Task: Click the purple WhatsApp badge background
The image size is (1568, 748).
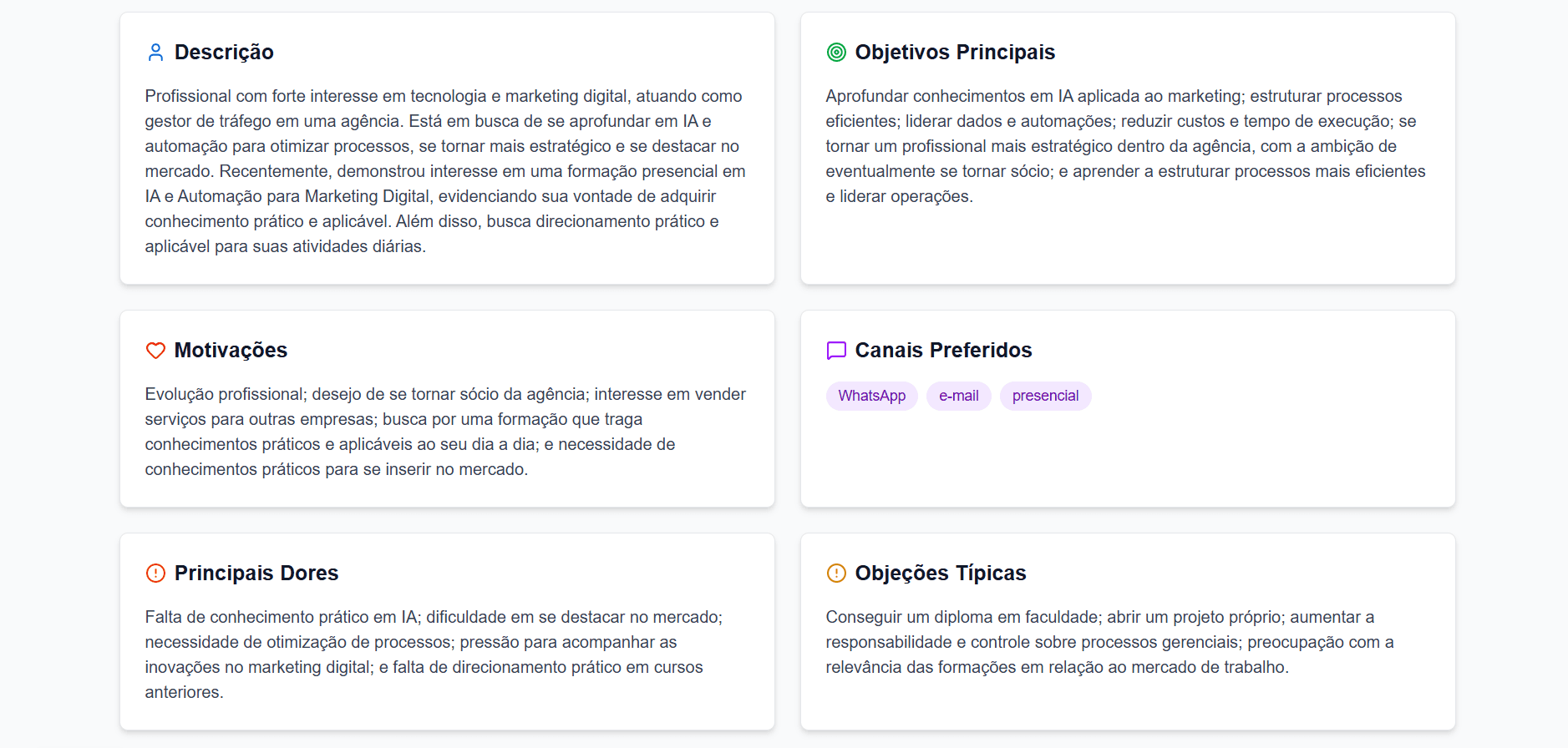Action: (871, 396)
